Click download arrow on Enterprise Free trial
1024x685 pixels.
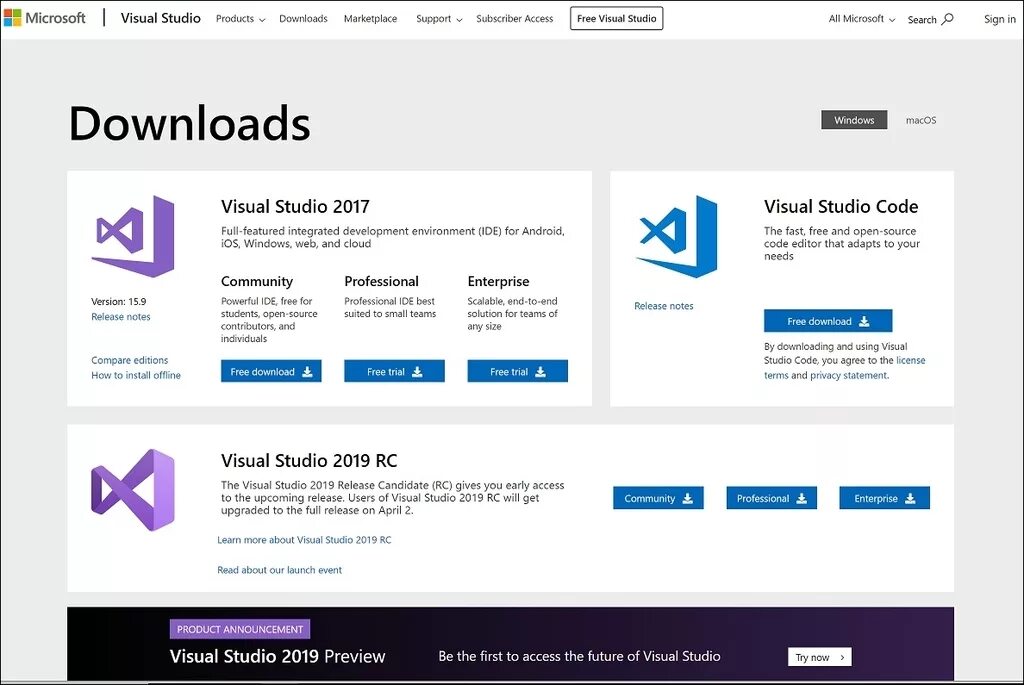pos(540,372)
